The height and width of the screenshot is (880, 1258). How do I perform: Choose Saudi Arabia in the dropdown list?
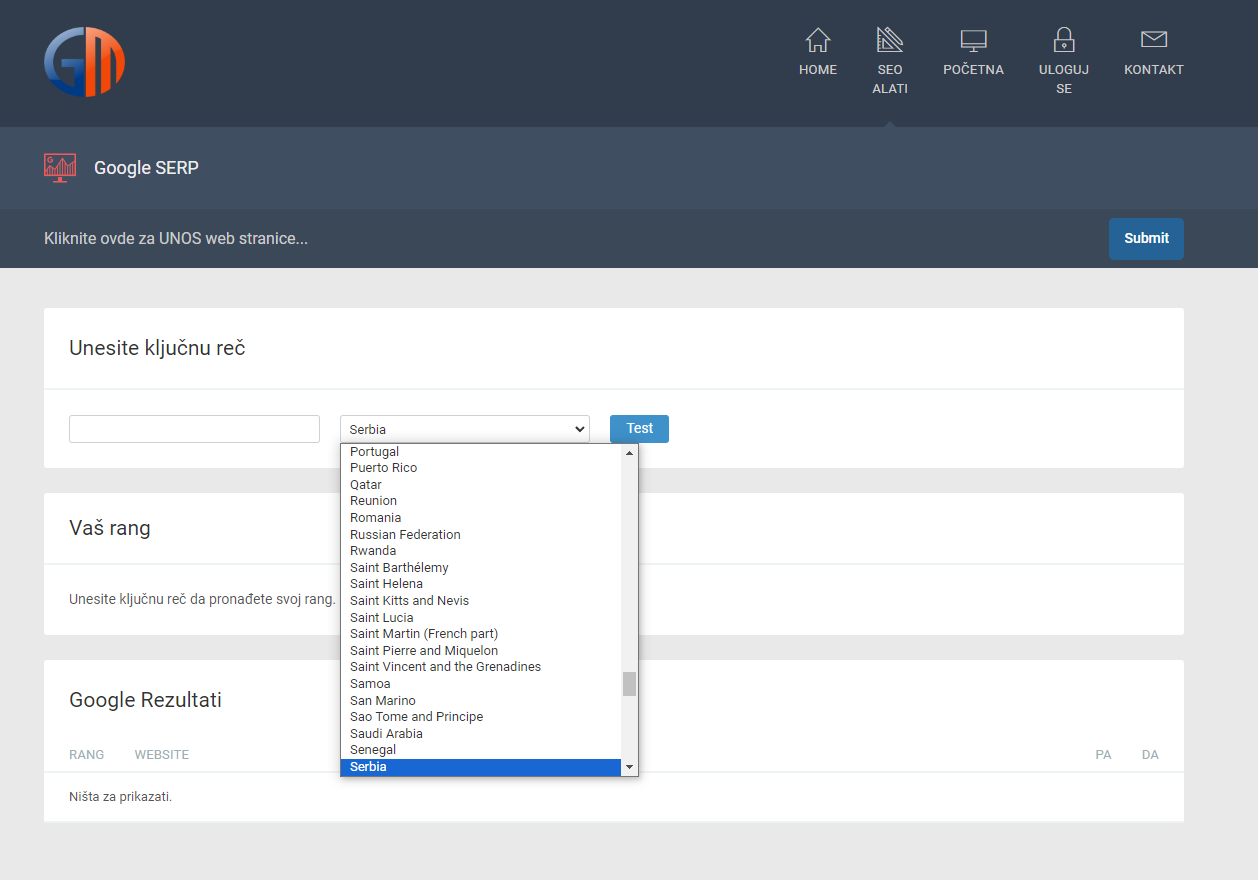(386, 734)
